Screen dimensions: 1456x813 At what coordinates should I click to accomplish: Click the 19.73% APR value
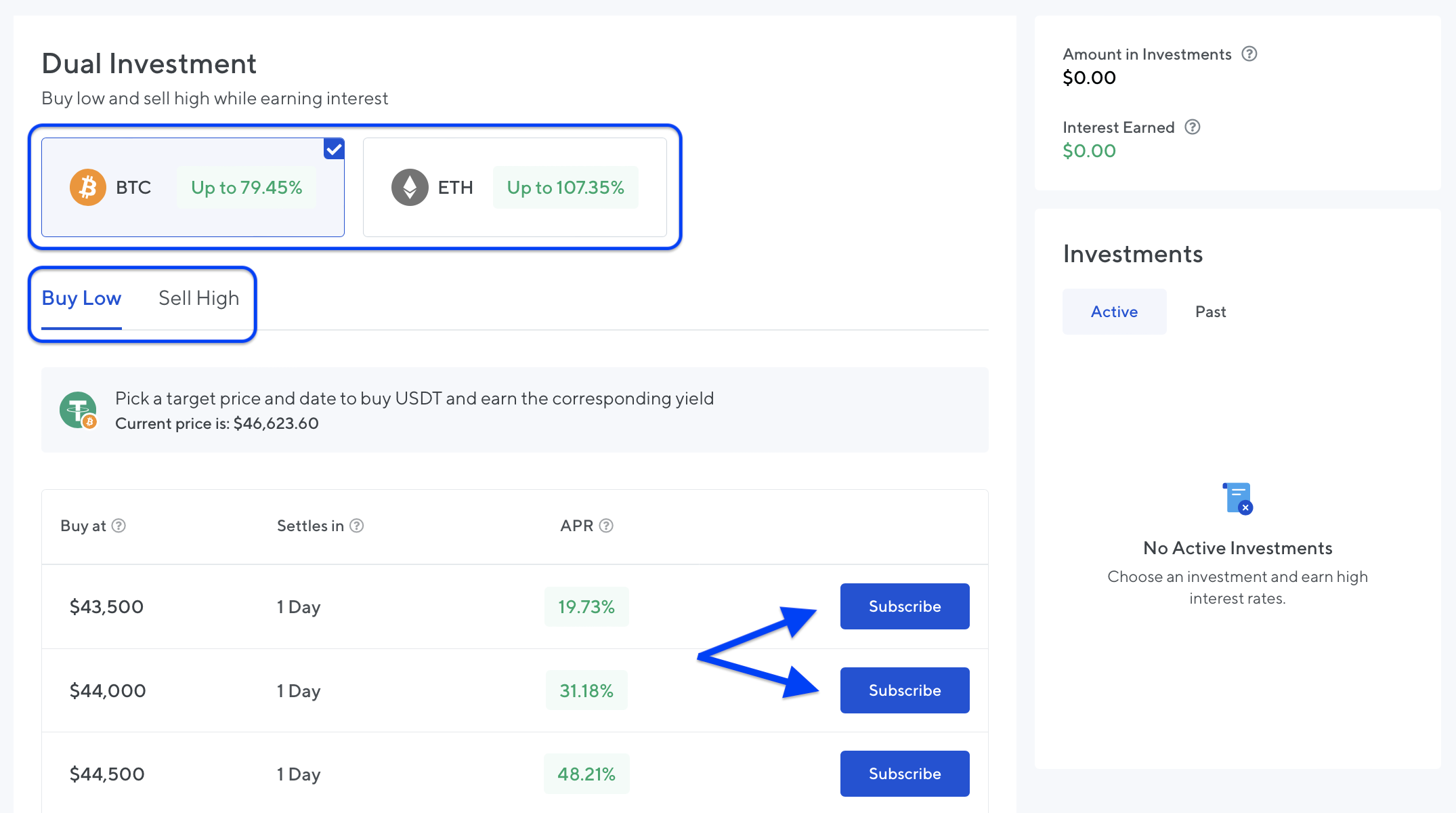(586, 606)
